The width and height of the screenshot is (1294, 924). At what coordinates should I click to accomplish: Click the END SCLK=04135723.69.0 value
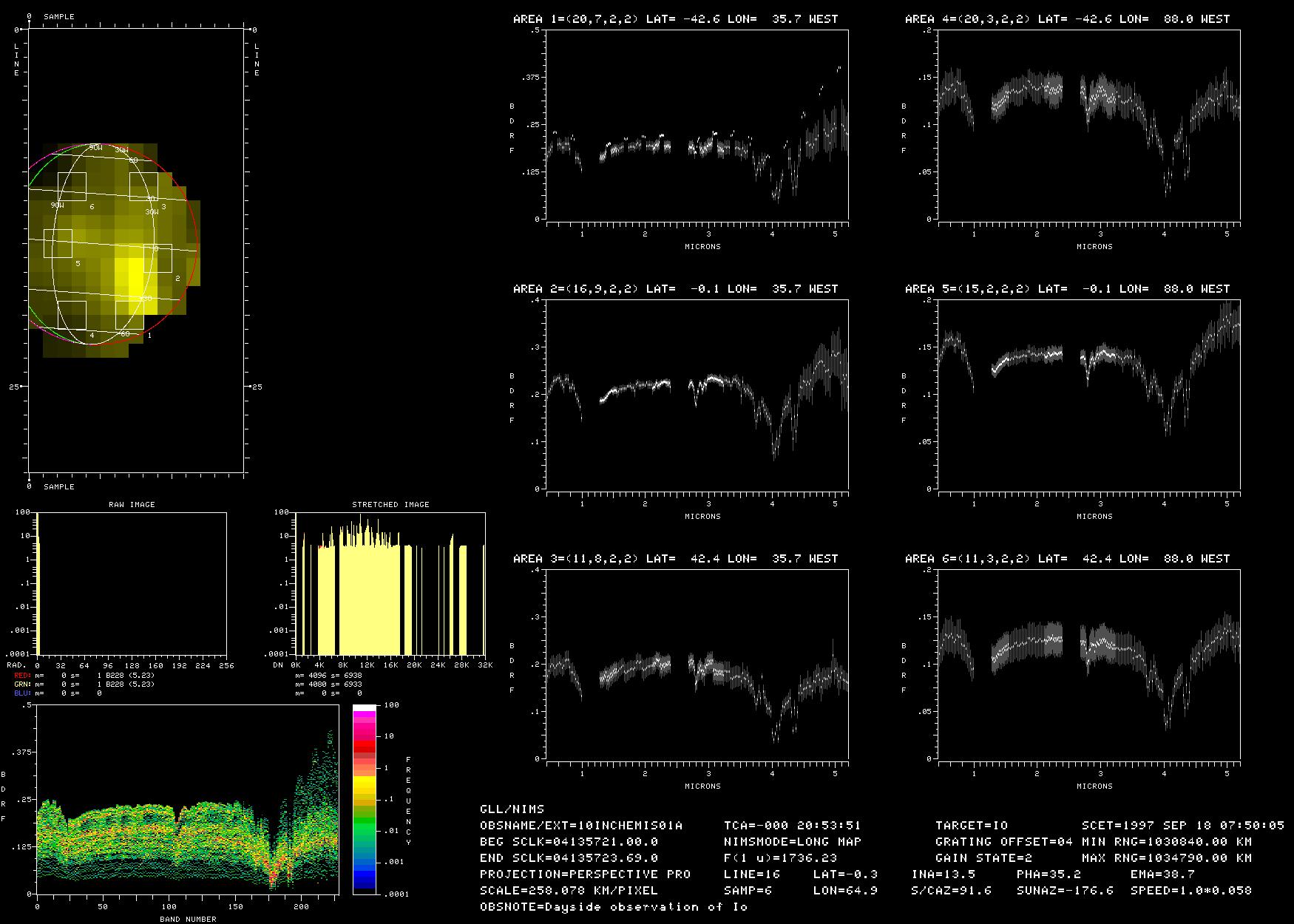click(x=569, y=858)
